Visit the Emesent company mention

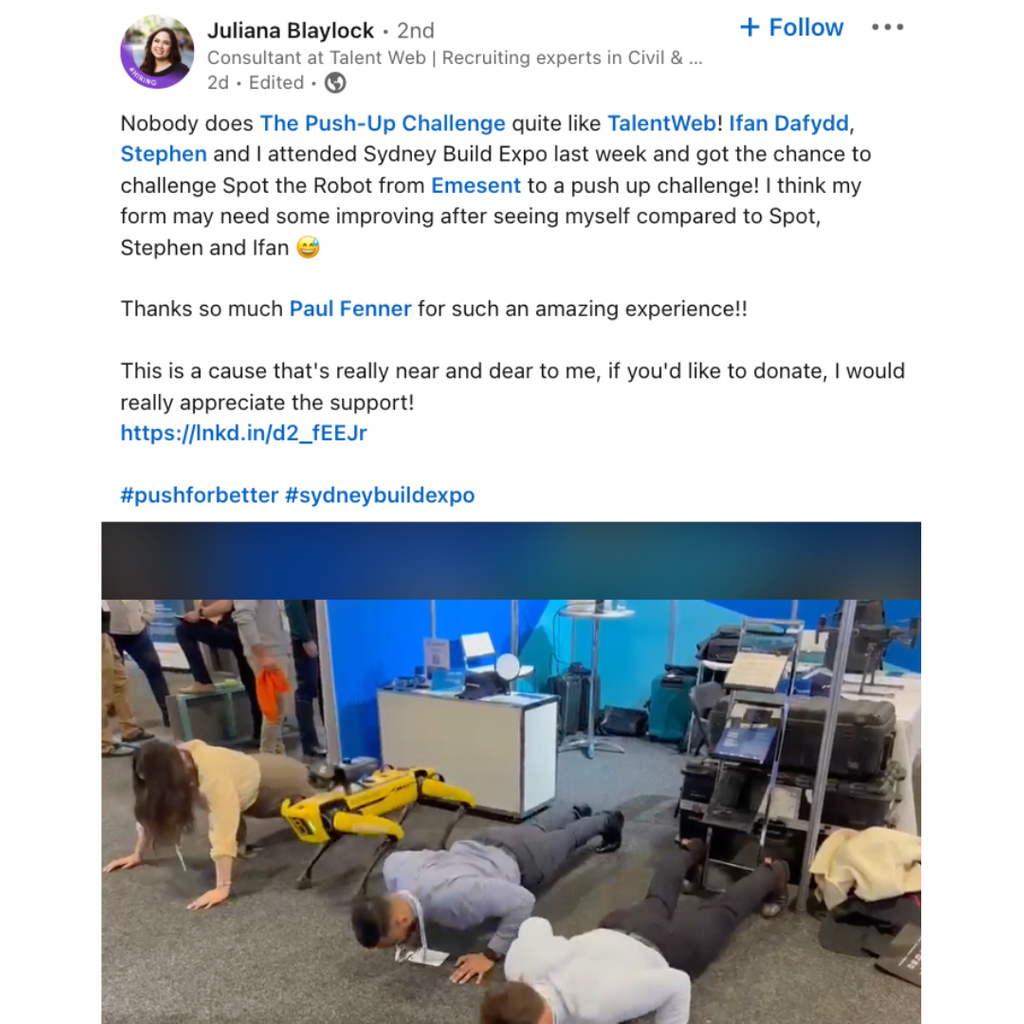click(x=476, y=185)
